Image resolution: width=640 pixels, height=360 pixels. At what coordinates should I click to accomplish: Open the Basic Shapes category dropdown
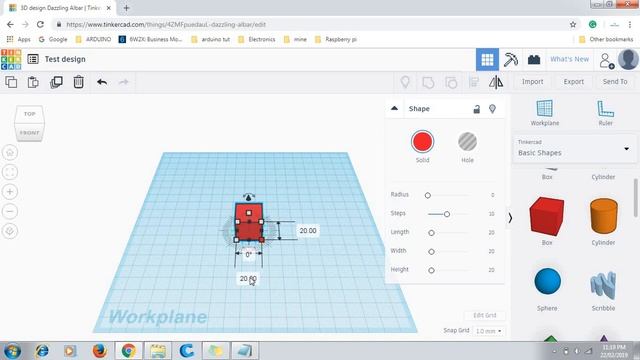[x=575, y=149]
